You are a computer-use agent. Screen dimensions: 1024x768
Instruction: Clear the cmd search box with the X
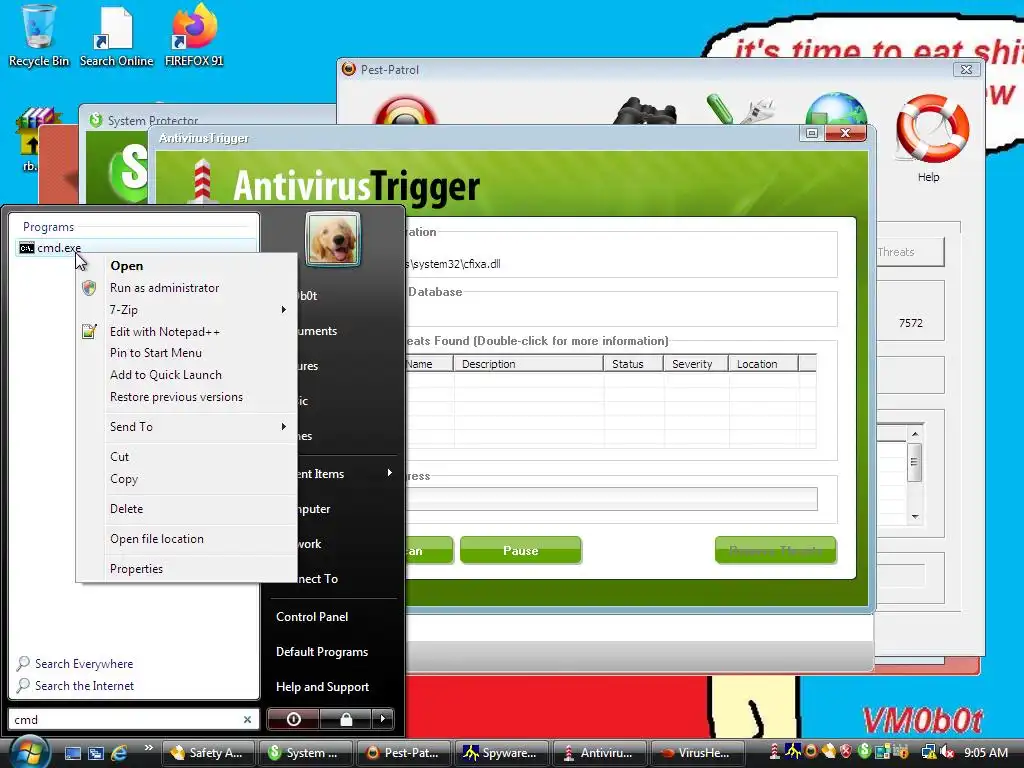[247, 719]
